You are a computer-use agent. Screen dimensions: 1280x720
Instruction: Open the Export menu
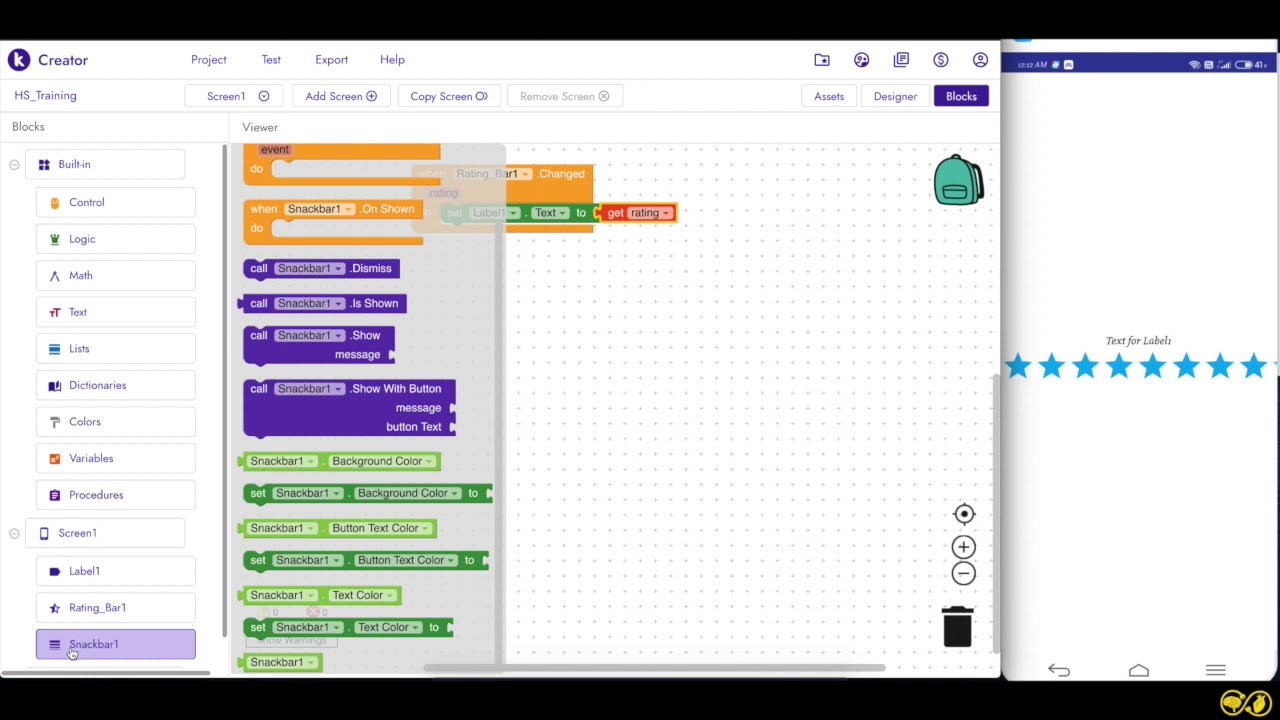(x=332, y=60)
